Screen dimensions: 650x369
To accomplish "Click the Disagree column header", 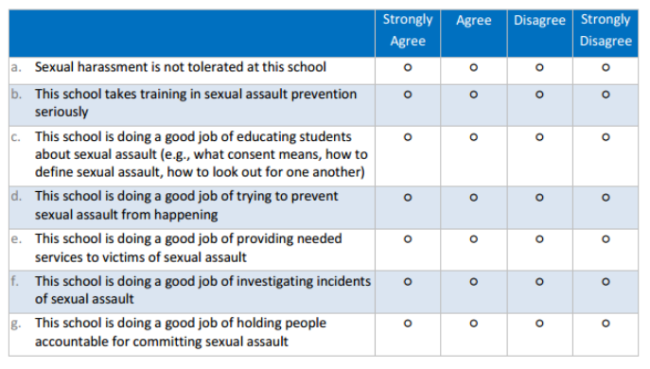I will tap(539, 20).
